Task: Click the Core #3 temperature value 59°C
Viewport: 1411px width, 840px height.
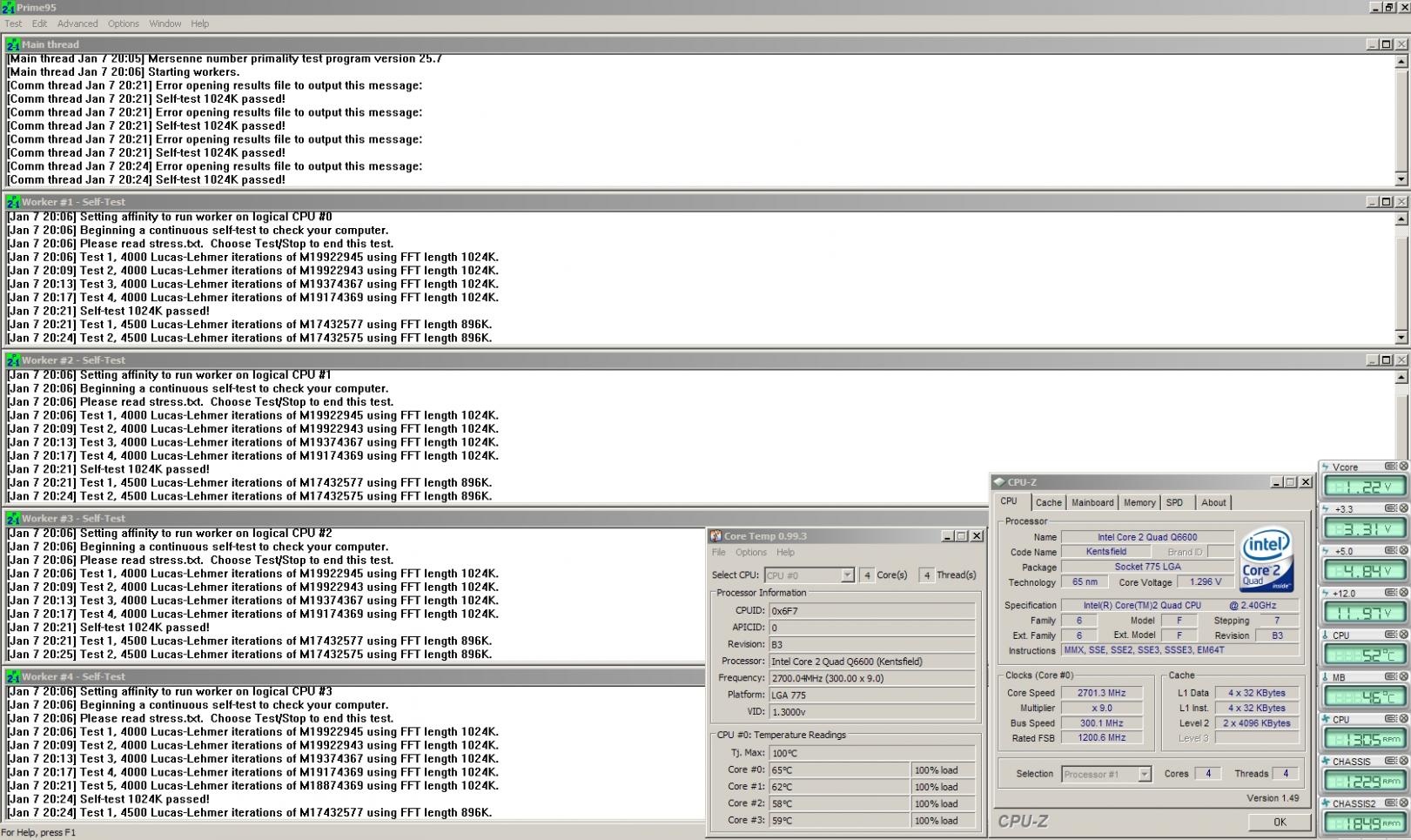Action: click(839, 821)
